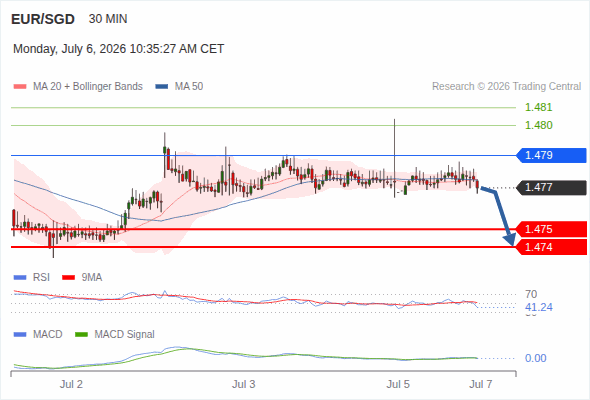Screen dimensions: 590x400
Task: Select the chart timestamp text line
Action: [119, 49]
